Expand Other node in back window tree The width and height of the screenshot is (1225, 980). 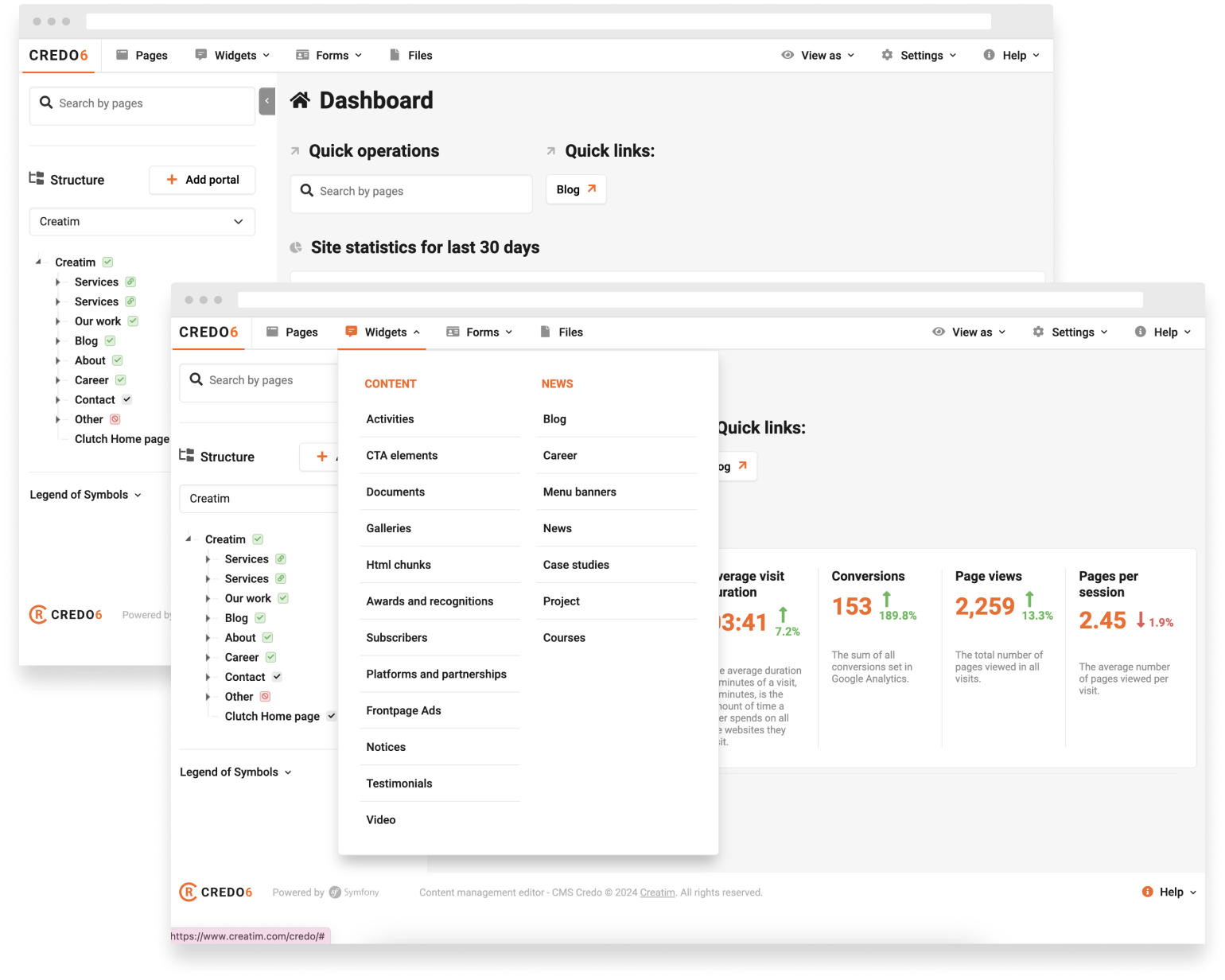pyautogui.click(x=57, y=419)
